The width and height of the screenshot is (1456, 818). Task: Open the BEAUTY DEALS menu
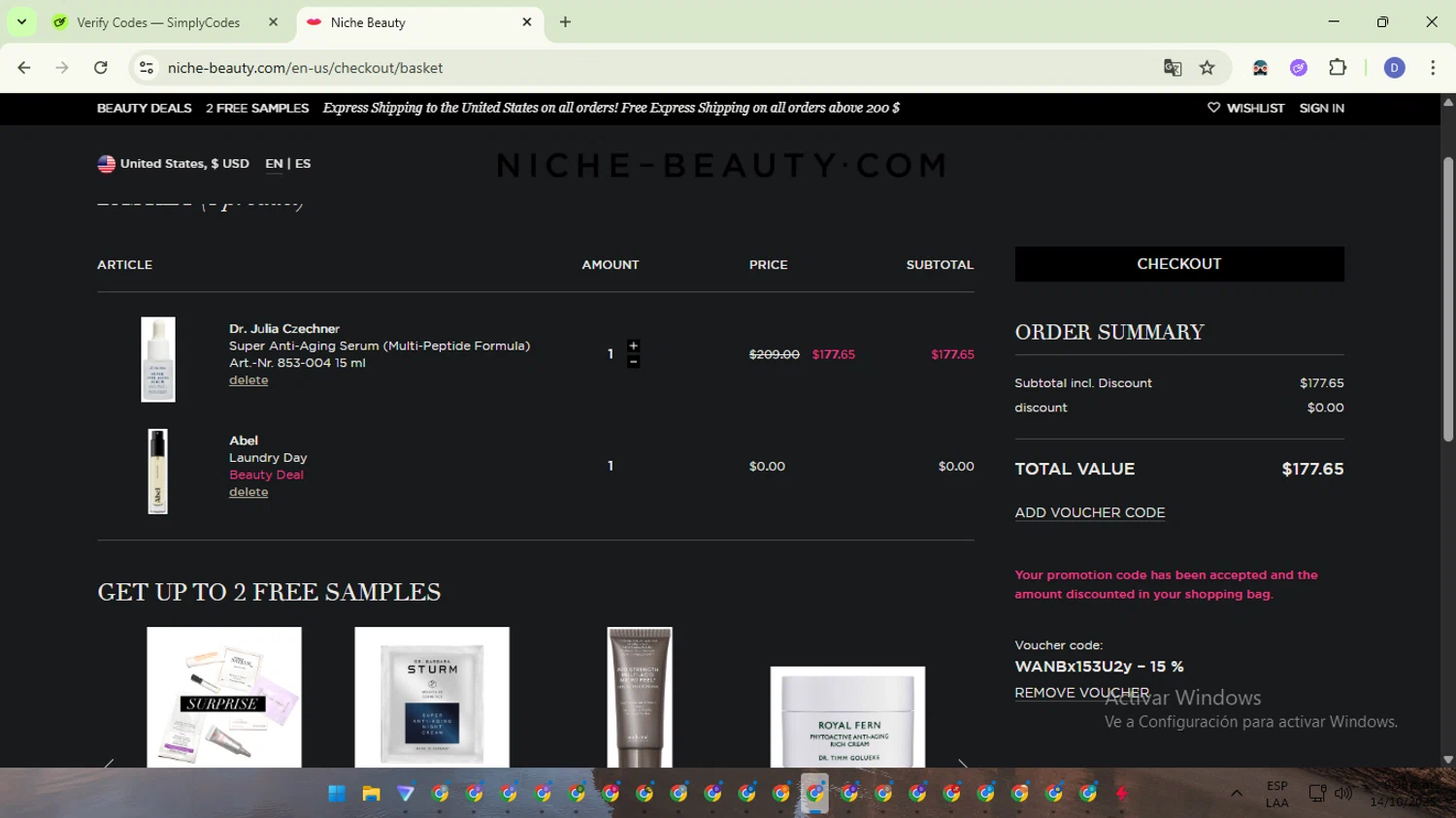(x=145, y=108)
